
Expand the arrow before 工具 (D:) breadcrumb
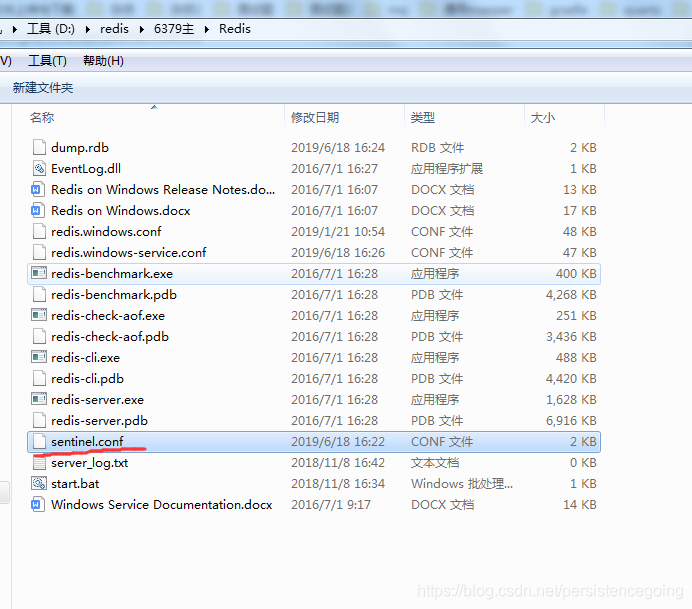[15, 29]
